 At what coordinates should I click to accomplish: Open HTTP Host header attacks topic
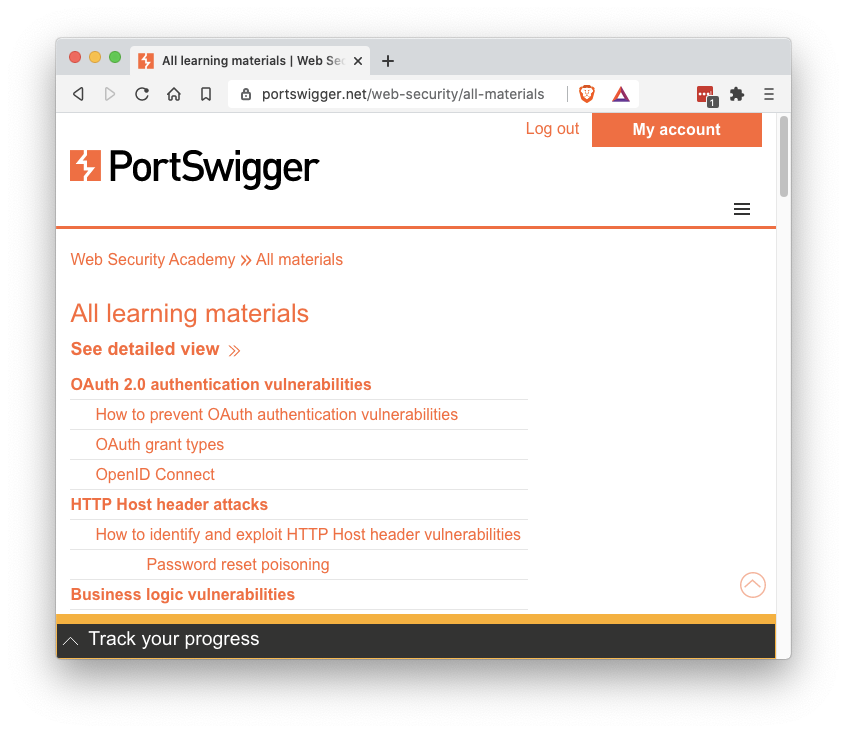169,504
